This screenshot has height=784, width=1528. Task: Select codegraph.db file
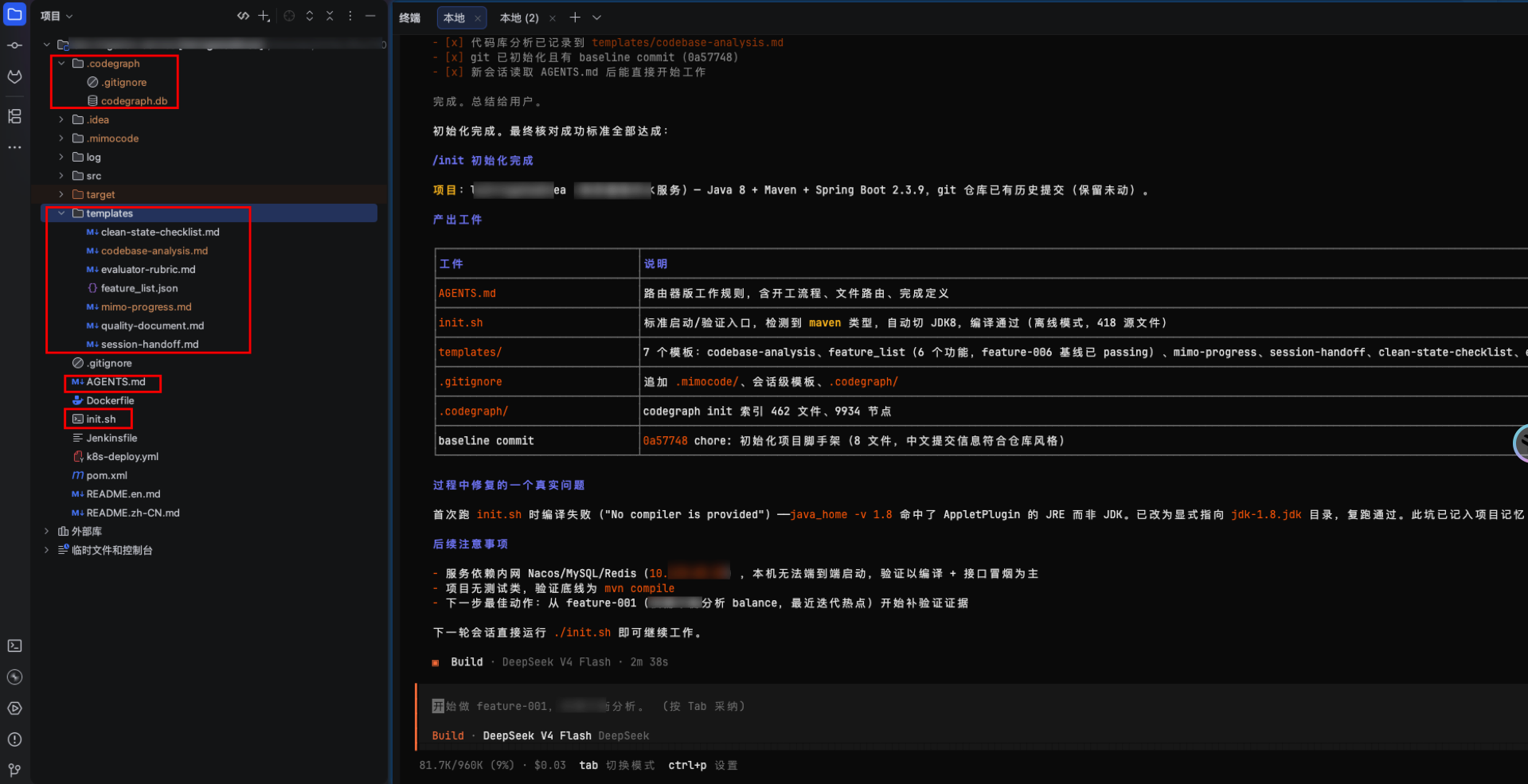pos(127,101)
